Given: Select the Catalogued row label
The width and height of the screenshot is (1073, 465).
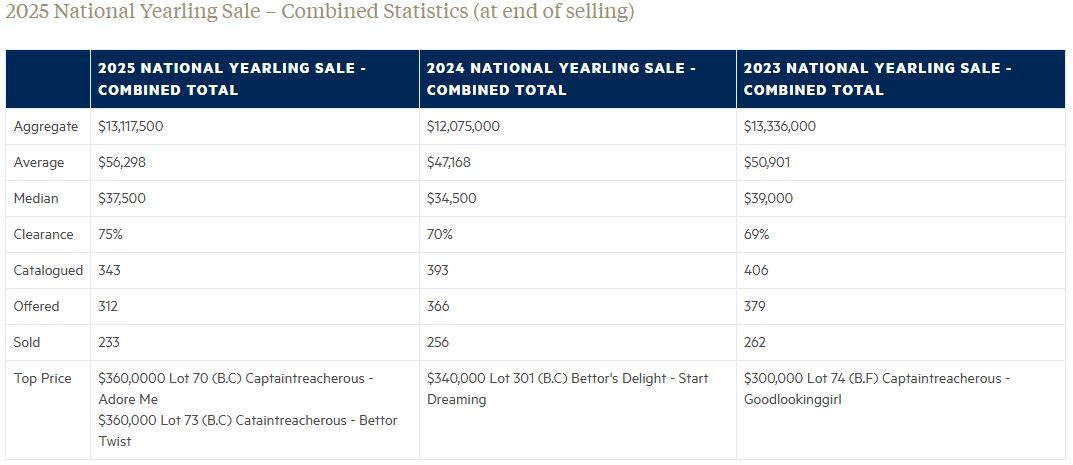Looking at the screenshot, I should [48, 271].
